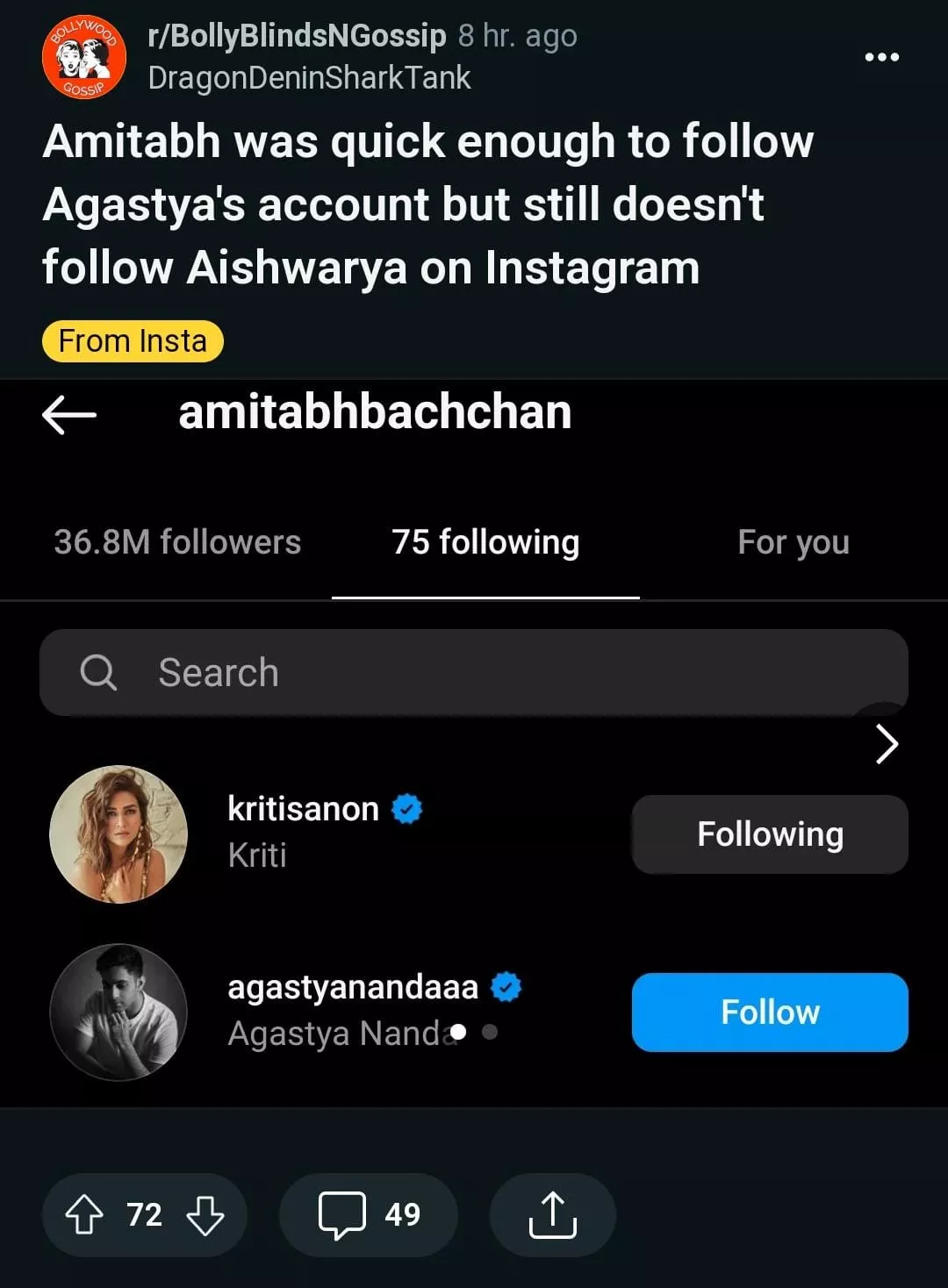This screenshot has height=1288, width=948.
Task: Open the comments with 49 replies
Action: click(x=369, y=1215)
